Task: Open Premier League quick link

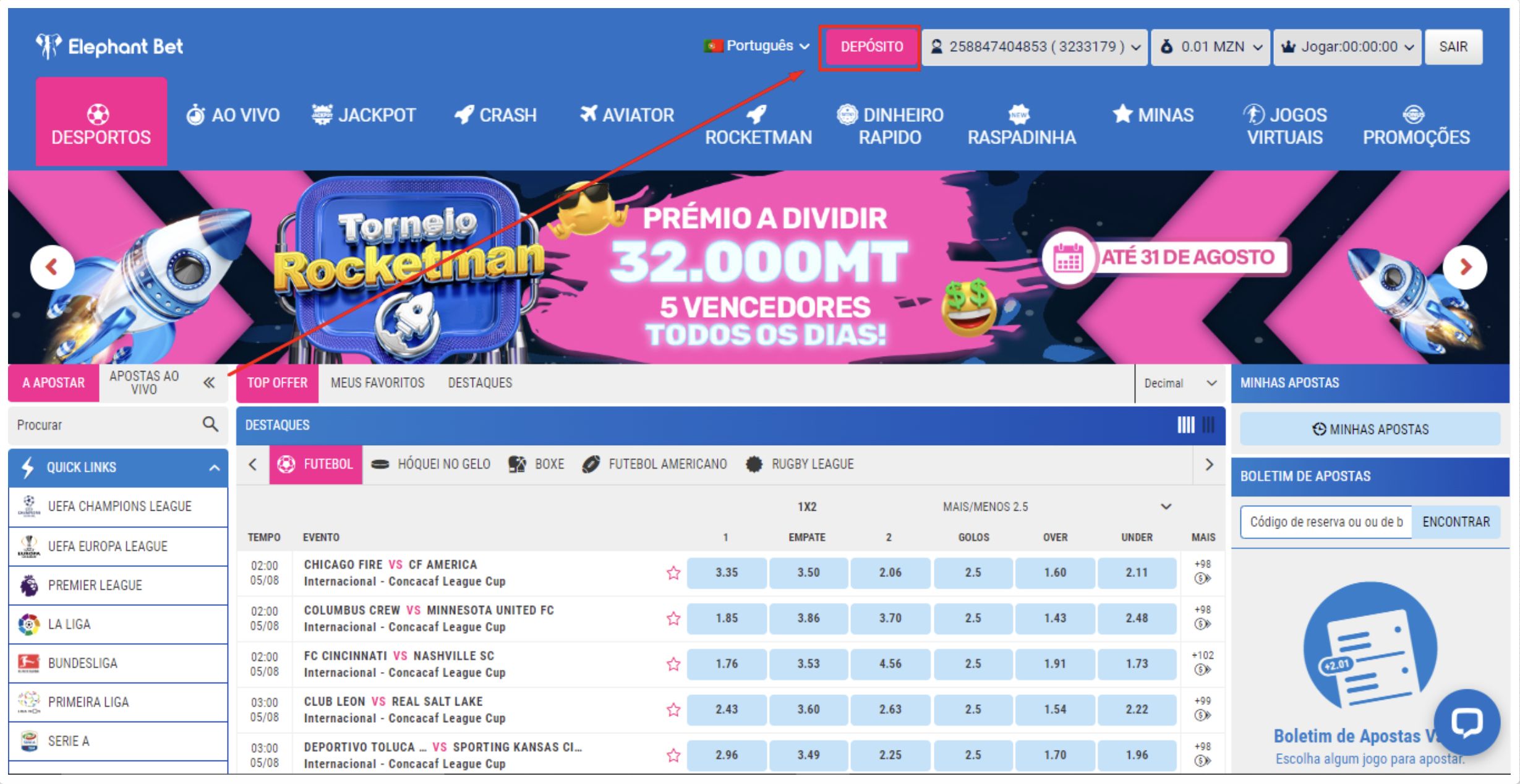Action: pyautogui.click(x=118, y=586)
